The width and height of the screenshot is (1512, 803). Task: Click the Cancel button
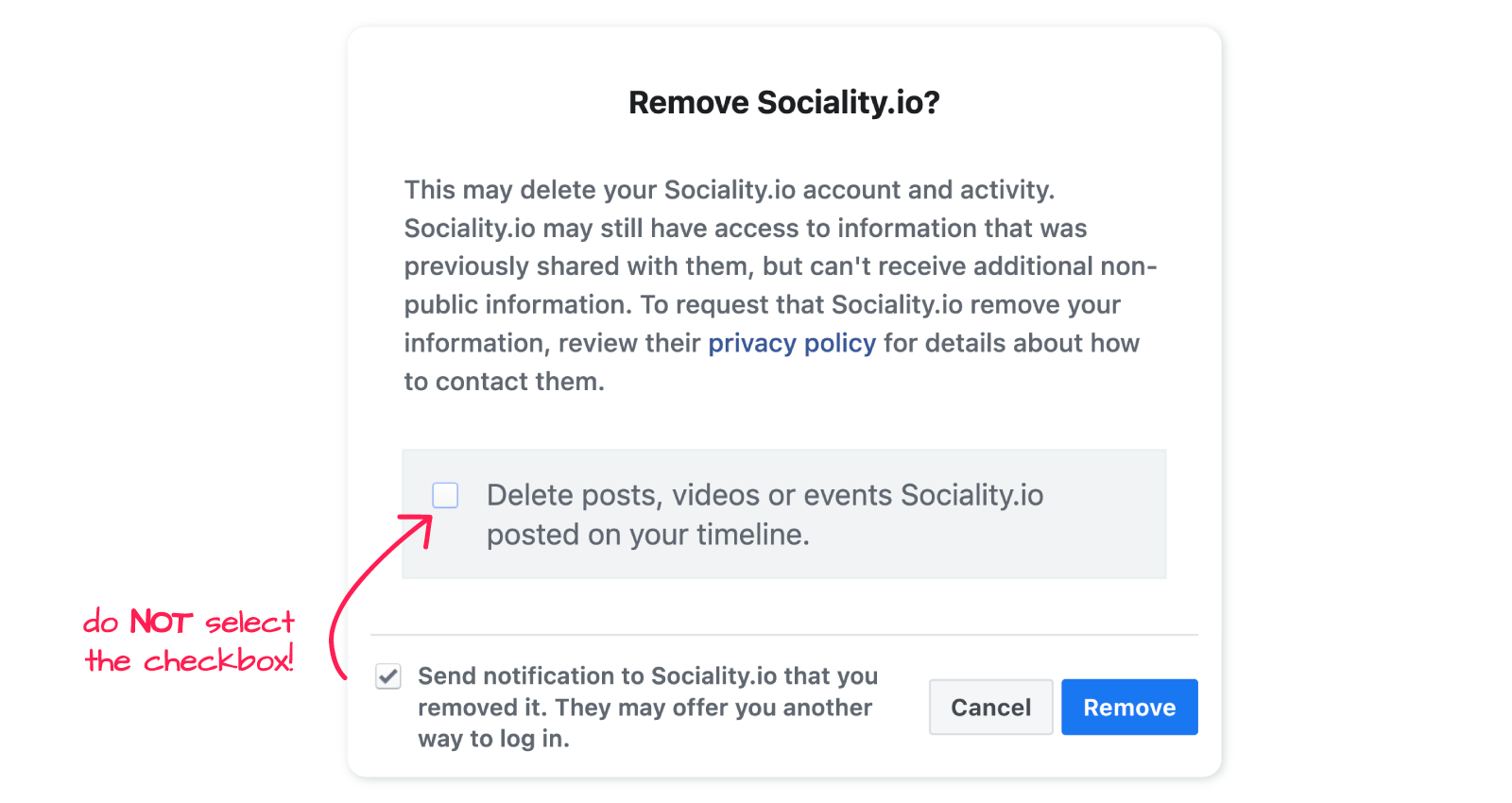pyautogui.click(x=990, y=707)
